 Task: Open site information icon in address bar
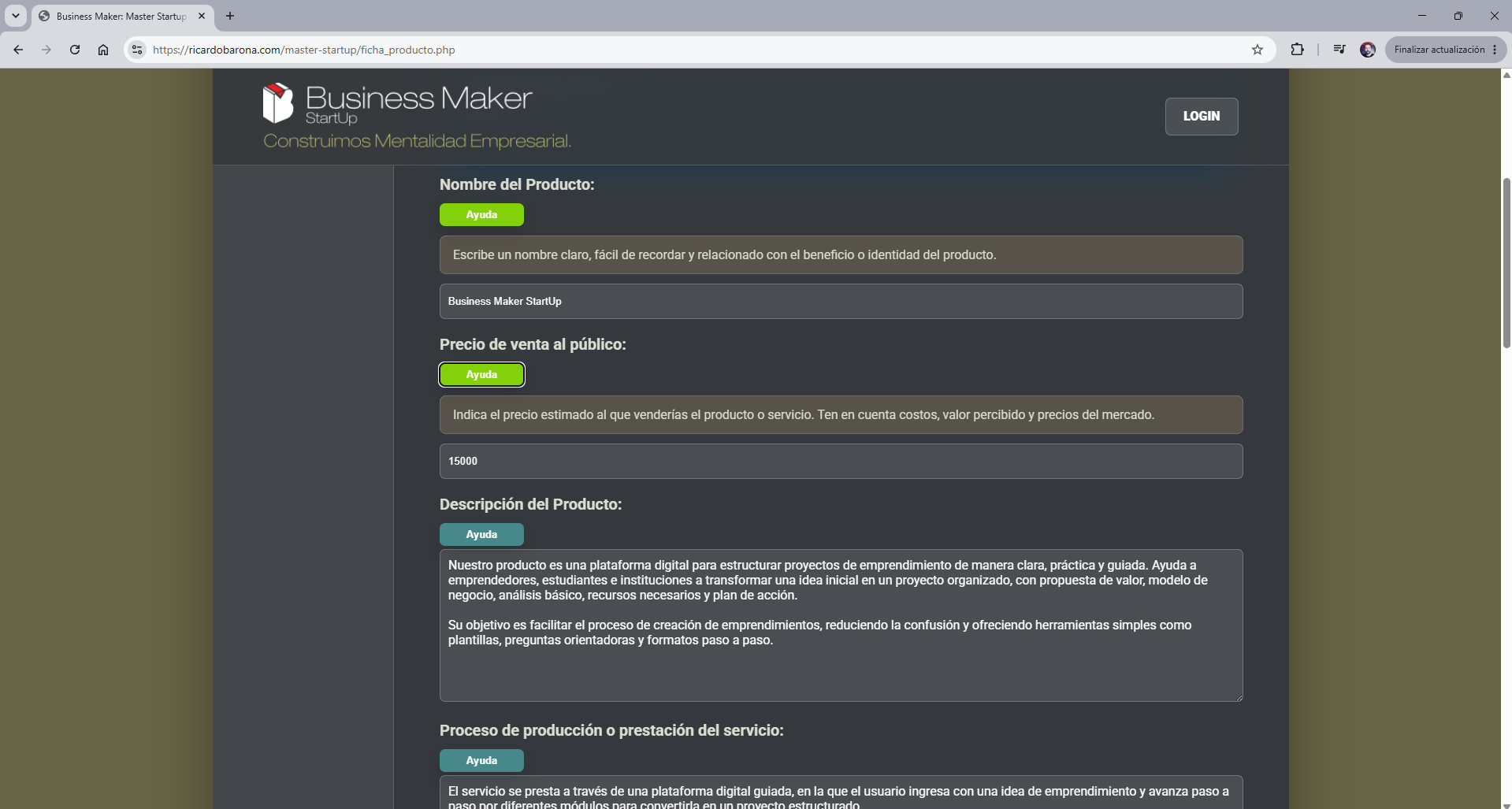coord(137,50)
